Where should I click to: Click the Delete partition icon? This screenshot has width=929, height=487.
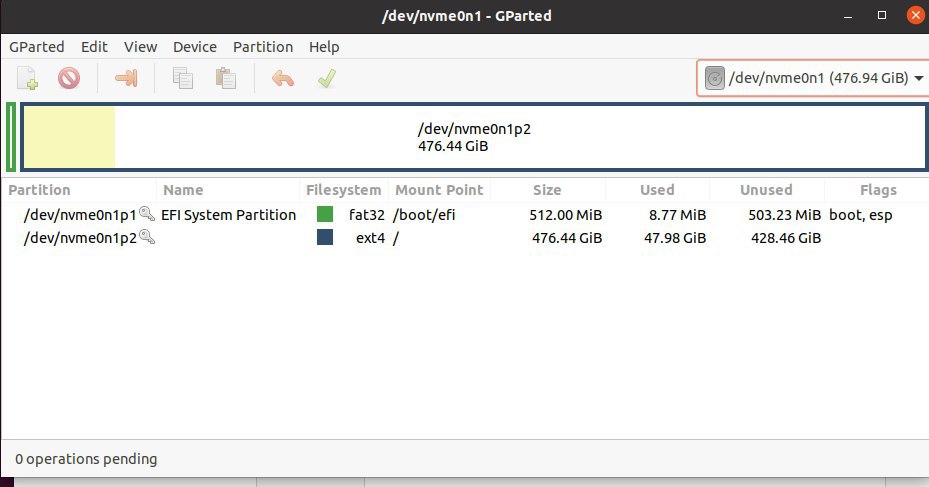(x=69, y=78)
